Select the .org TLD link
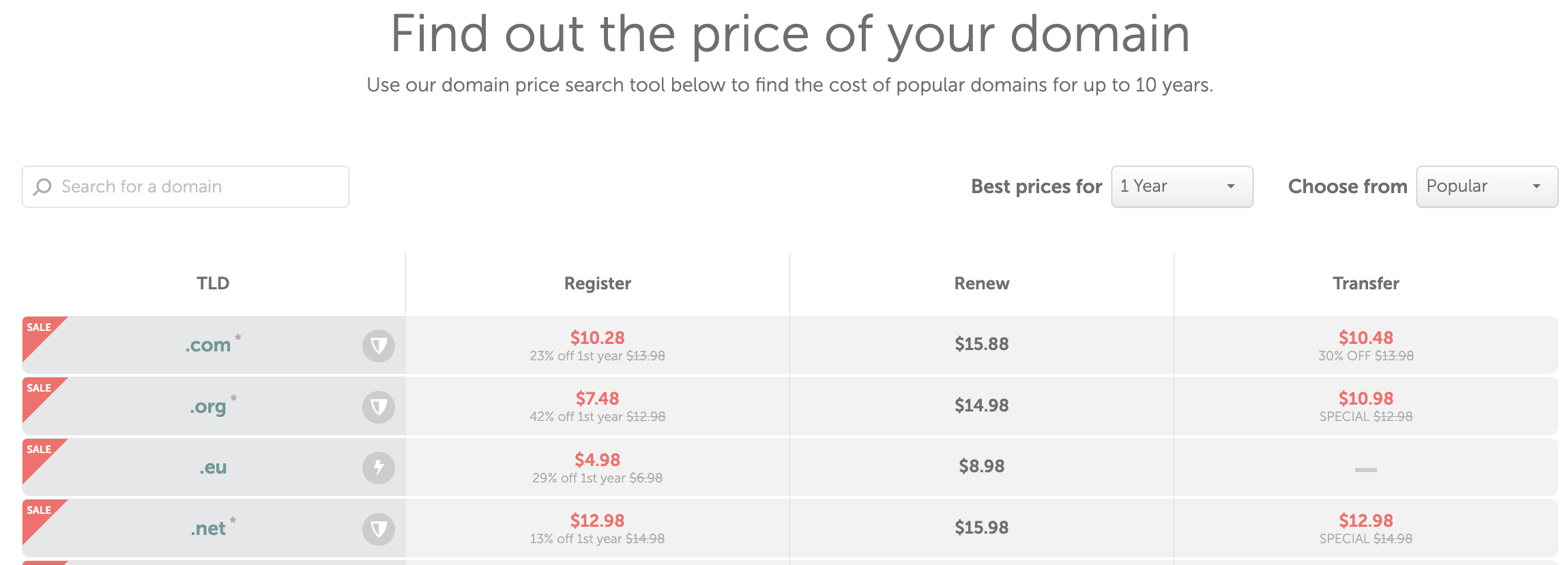 point(208,407)
